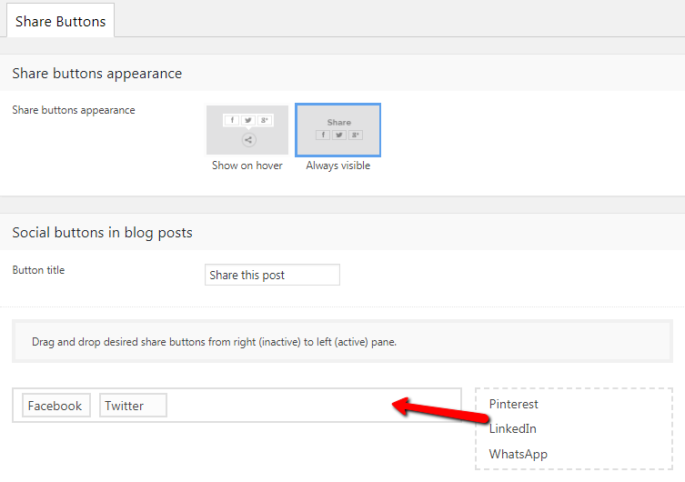The image size is (685, 482).
Task: Click the word Share in the Always visible thumbnail
Action: (339, 122)
